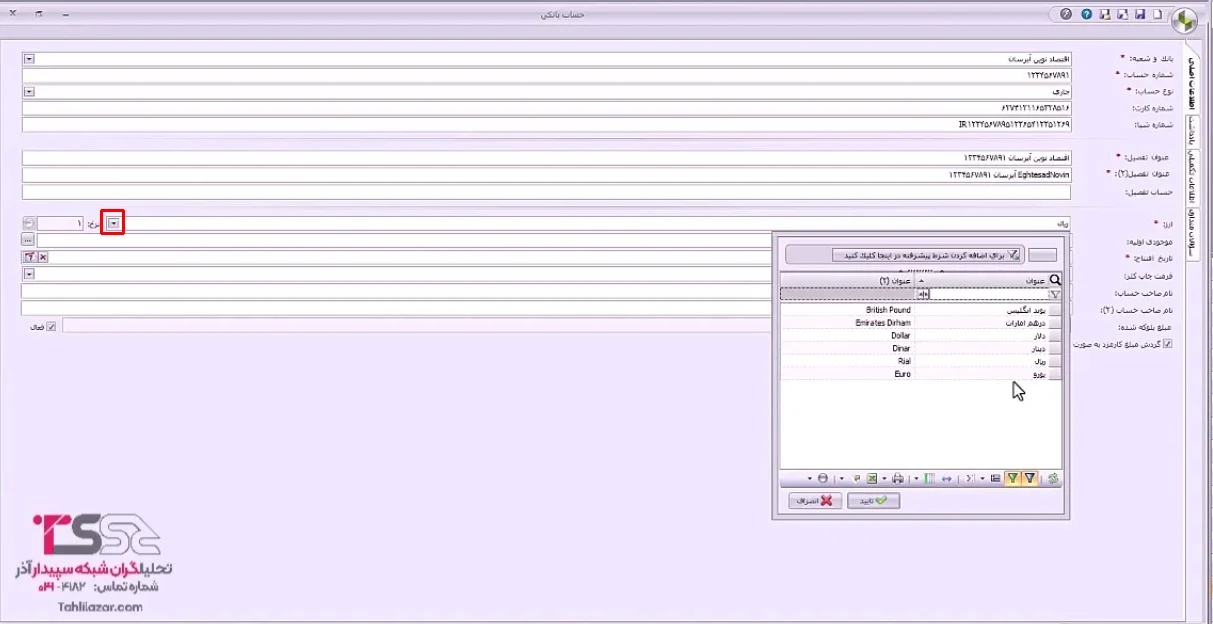Click the green refresh icon in grid toolbar
Screen dimensions: 1213x624
[1053, 478]
